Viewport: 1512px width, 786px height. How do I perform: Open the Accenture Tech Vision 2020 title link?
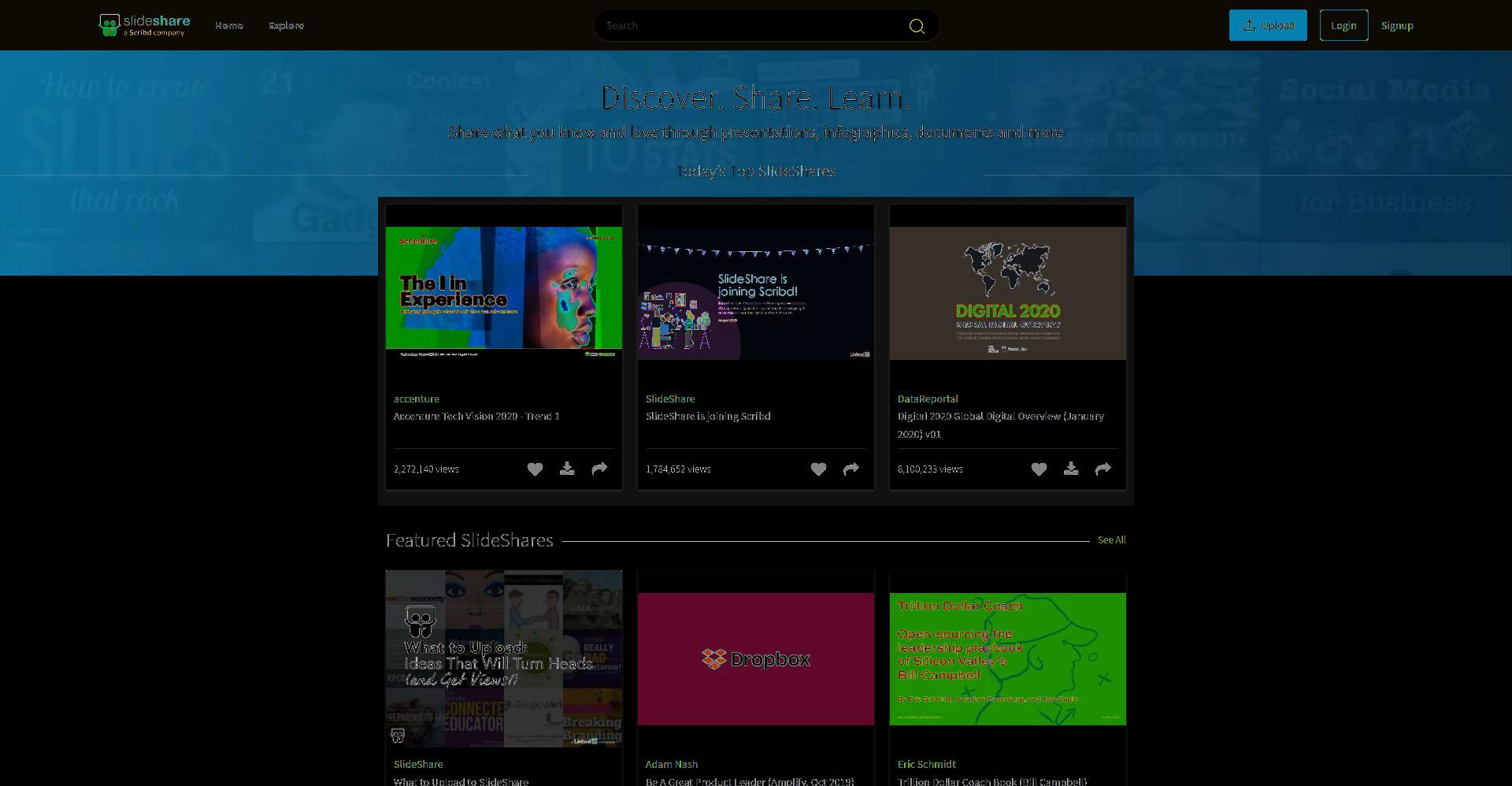pyautogui.click(x=476, y=417)
